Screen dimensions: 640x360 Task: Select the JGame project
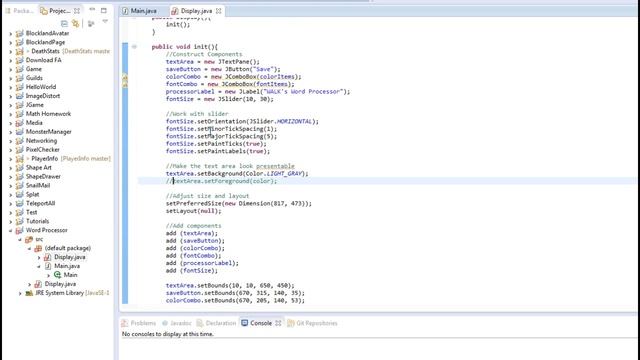pyautogui.click(x=35, y=105)
